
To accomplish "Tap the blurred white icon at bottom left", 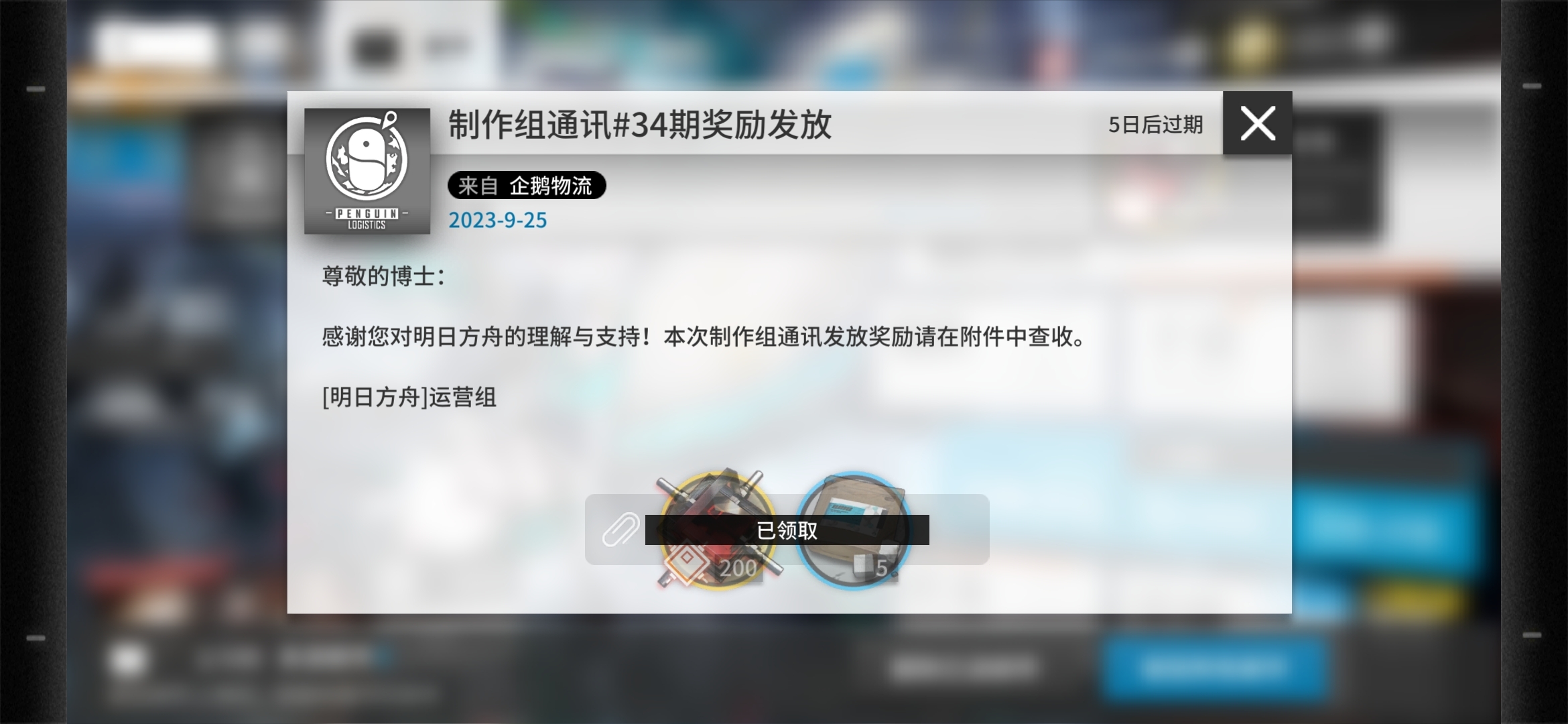I will tap(127, 660).
